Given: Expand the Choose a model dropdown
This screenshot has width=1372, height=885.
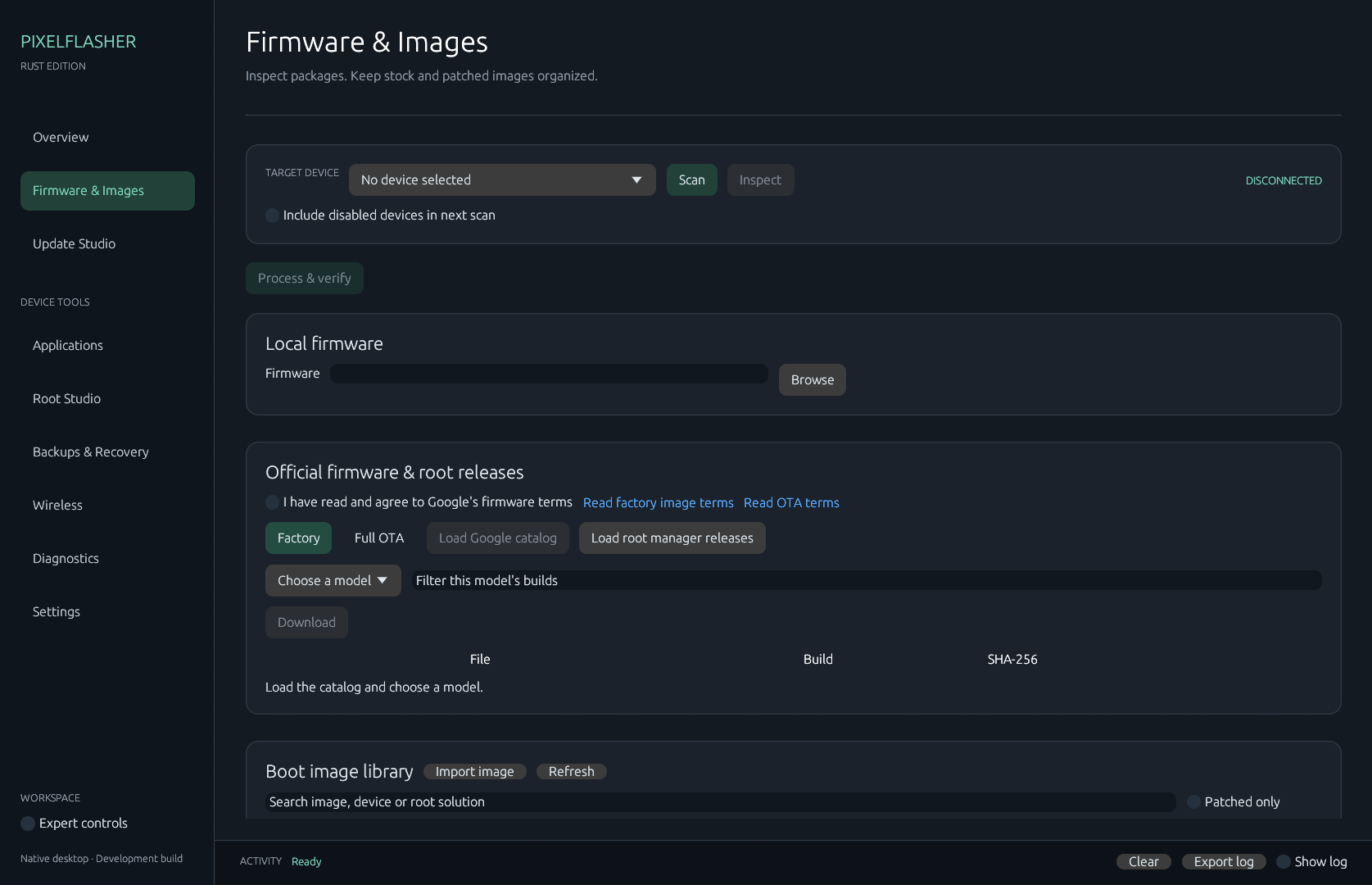Looking at the screenshot, I should [x=333, y=581].
